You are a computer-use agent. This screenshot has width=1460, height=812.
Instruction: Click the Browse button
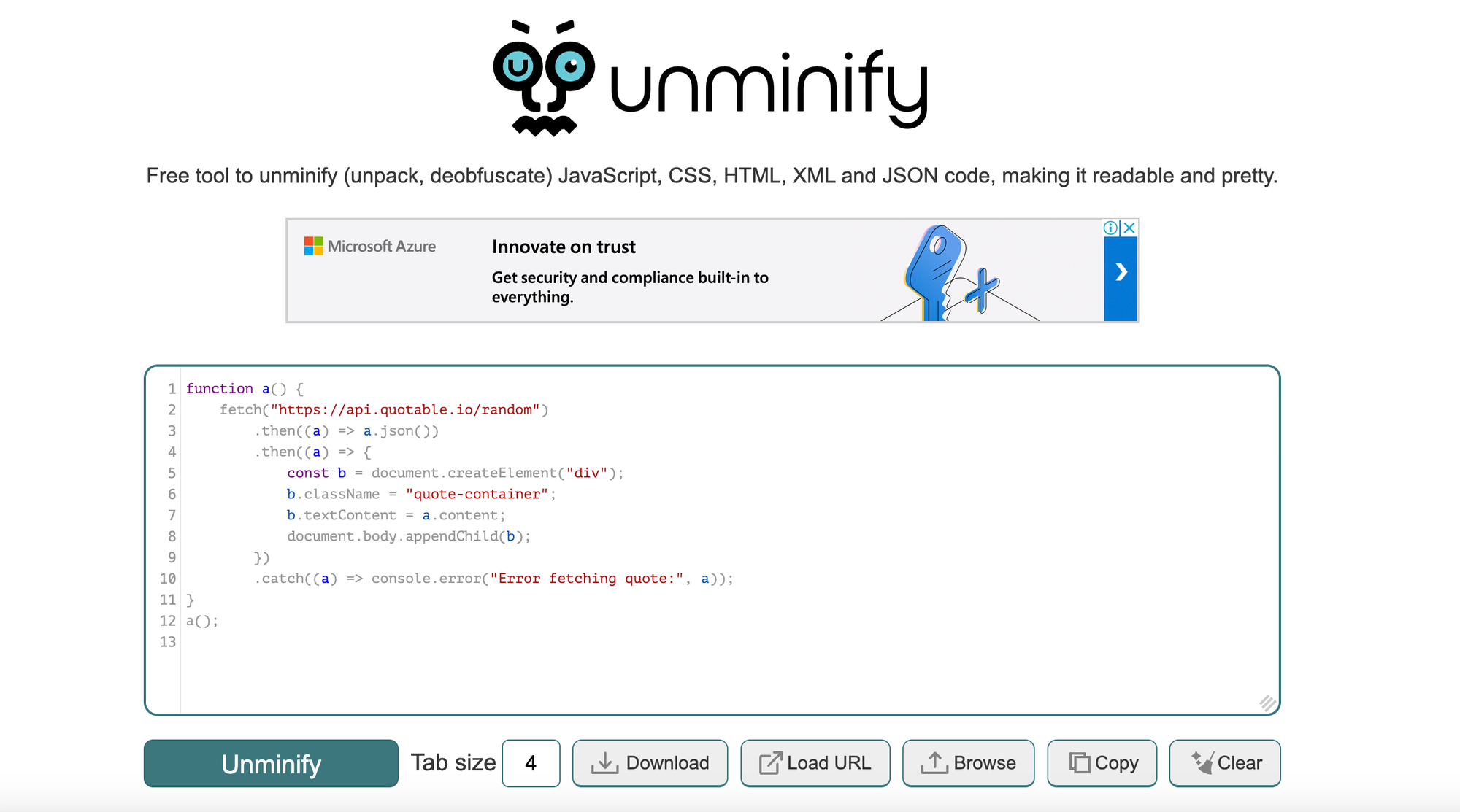[x=968, y=763]
